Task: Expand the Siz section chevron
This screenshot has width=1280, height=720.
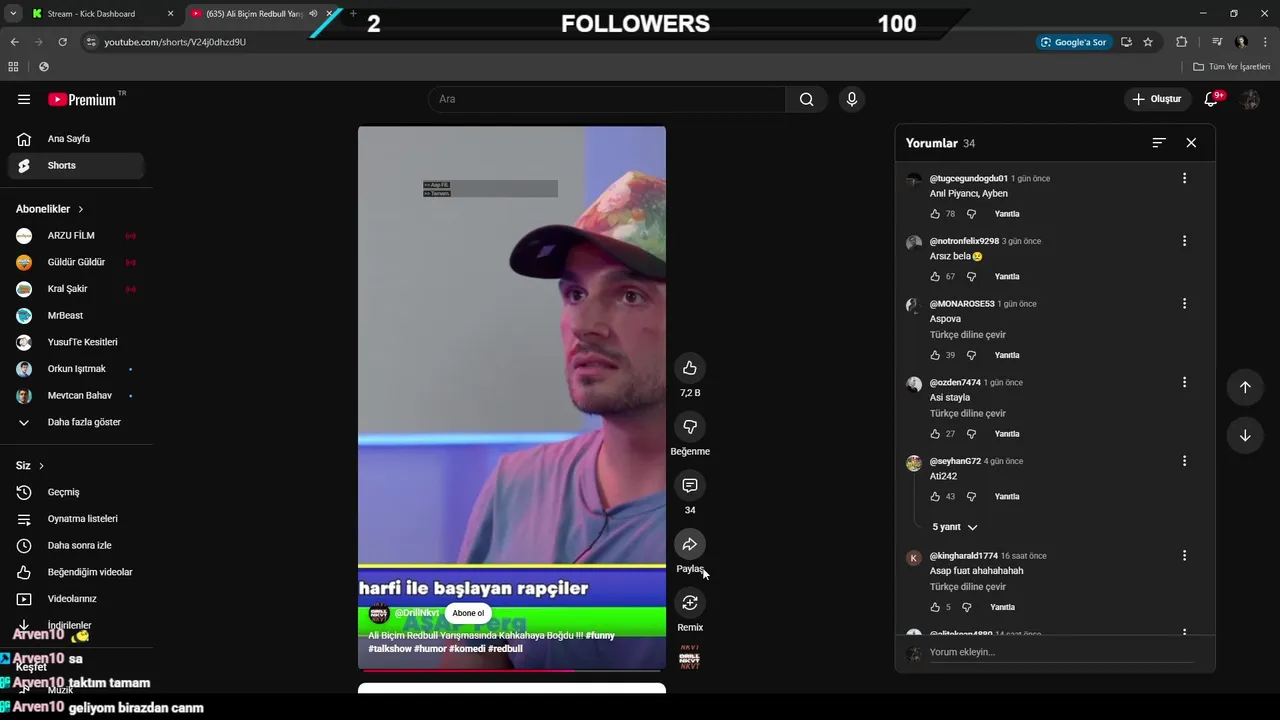Action: (x=41, y=466)
